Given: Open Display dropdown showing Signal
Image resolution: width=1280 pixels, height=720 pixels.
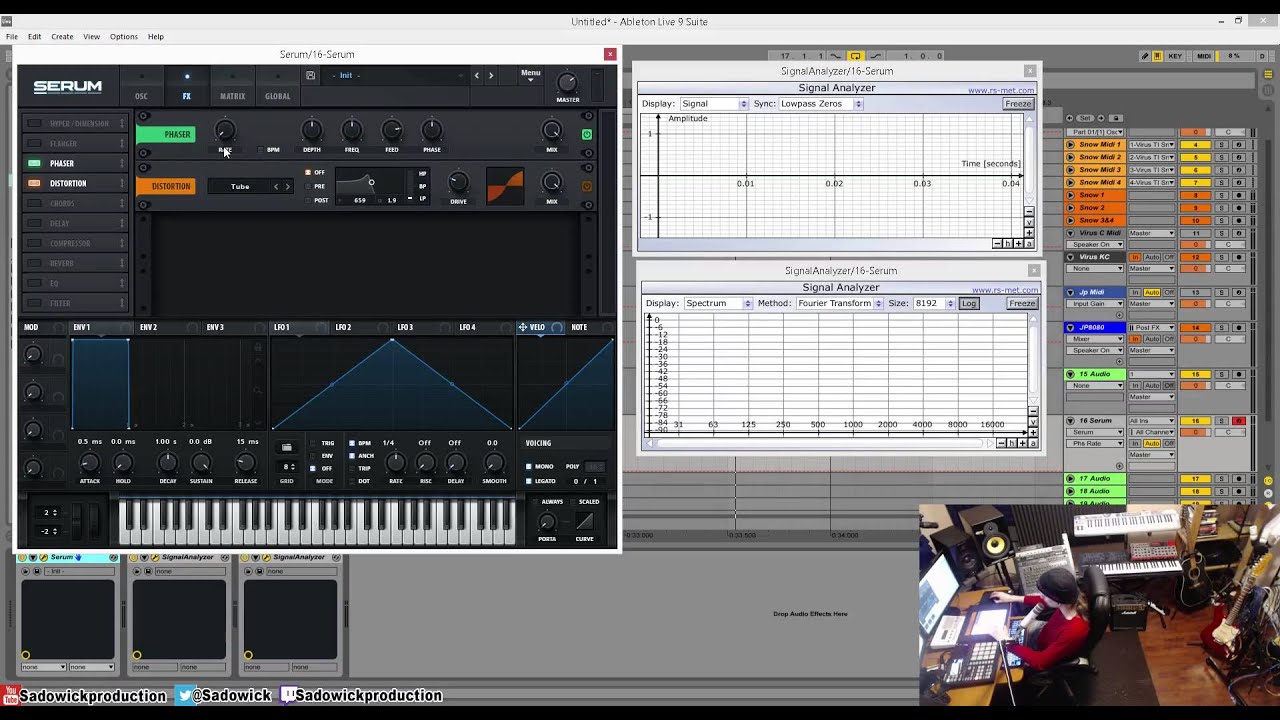Looking at the screenshot, I should (714, 104).
